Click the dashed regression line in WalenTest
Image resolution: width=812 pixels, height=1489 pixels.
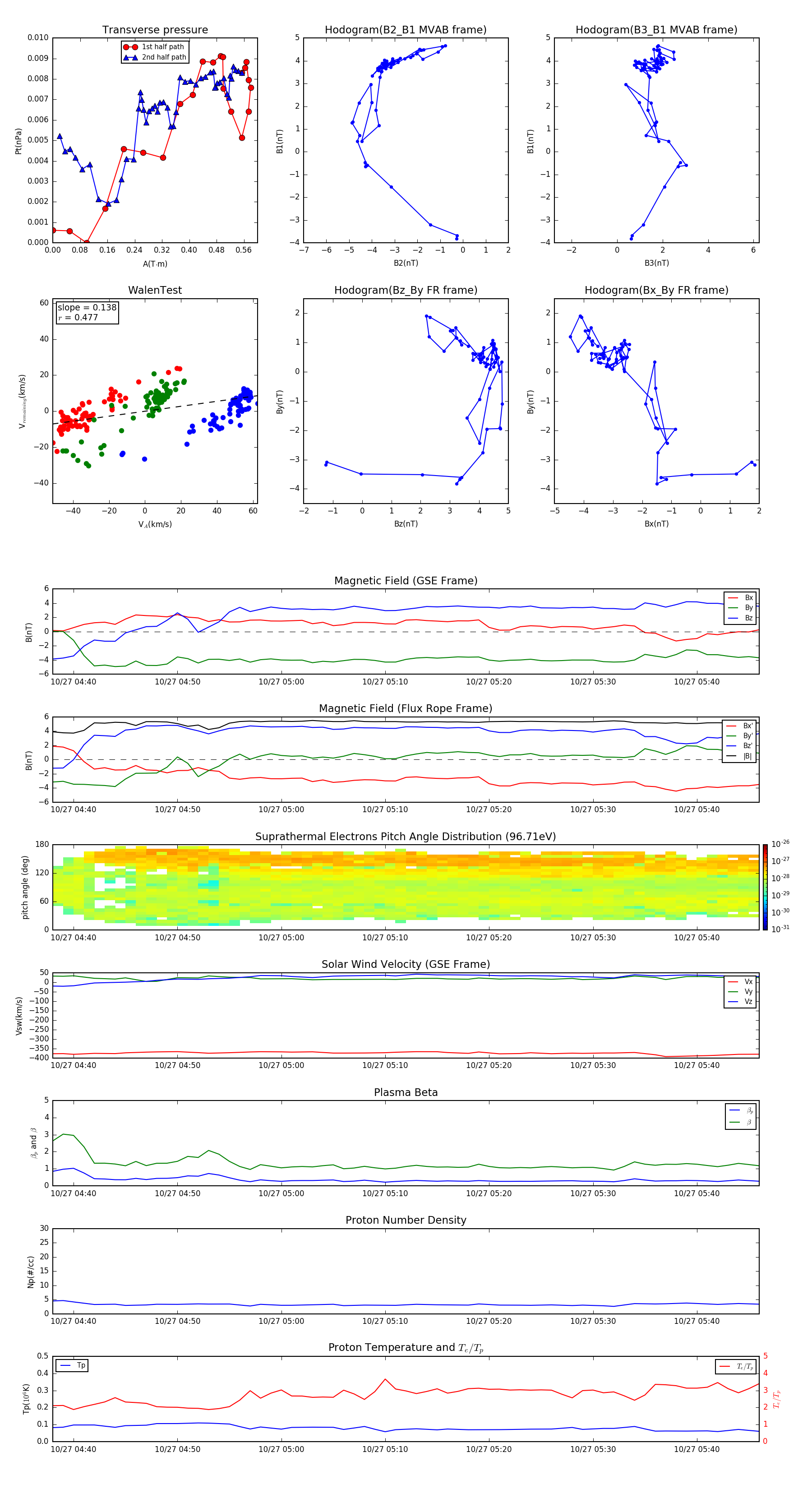(x=155, y=410)
